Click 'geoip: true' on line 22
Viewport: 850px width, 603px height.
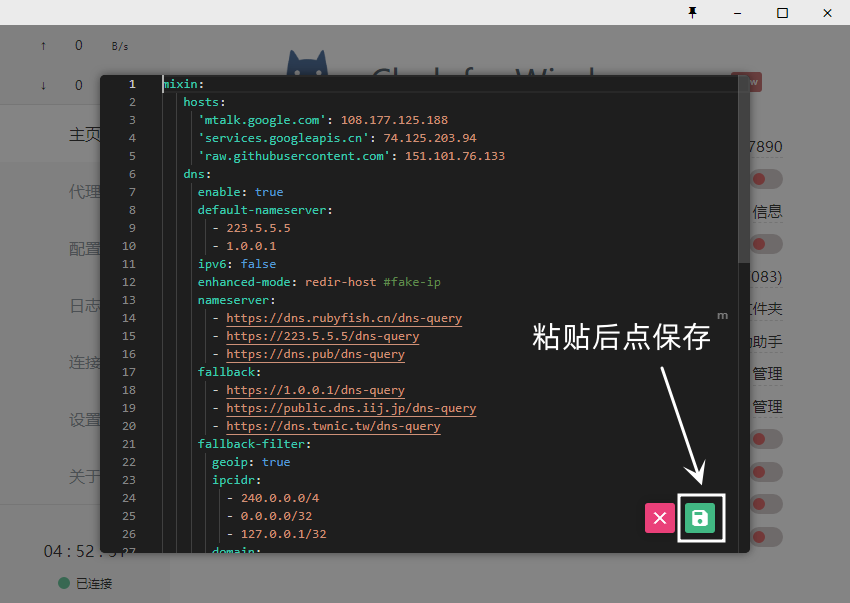tap(251, 462)
